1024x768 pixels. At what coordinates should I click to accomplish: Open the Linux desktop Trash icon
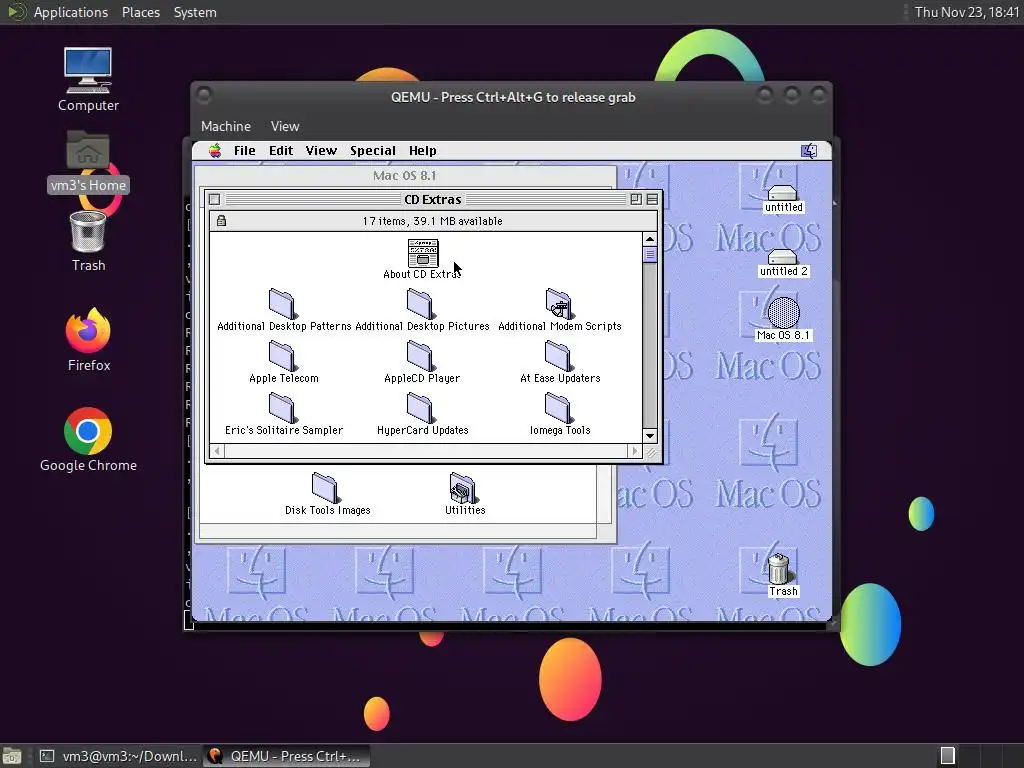click(88, 232)
